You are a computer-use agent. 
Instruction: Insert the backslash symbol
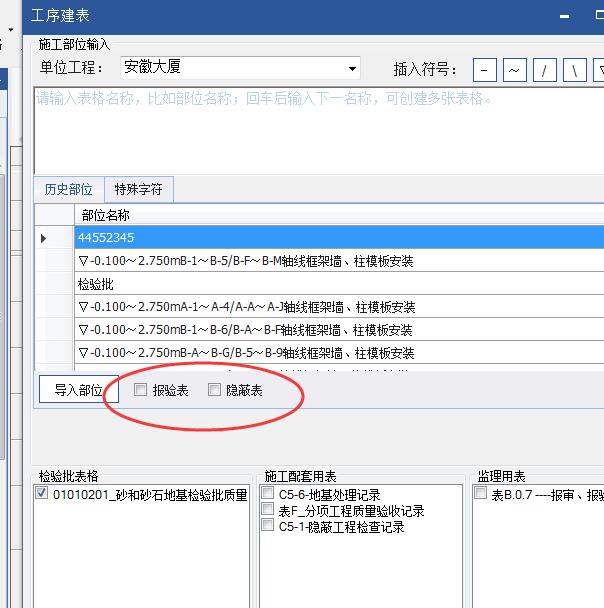[574, 69]
